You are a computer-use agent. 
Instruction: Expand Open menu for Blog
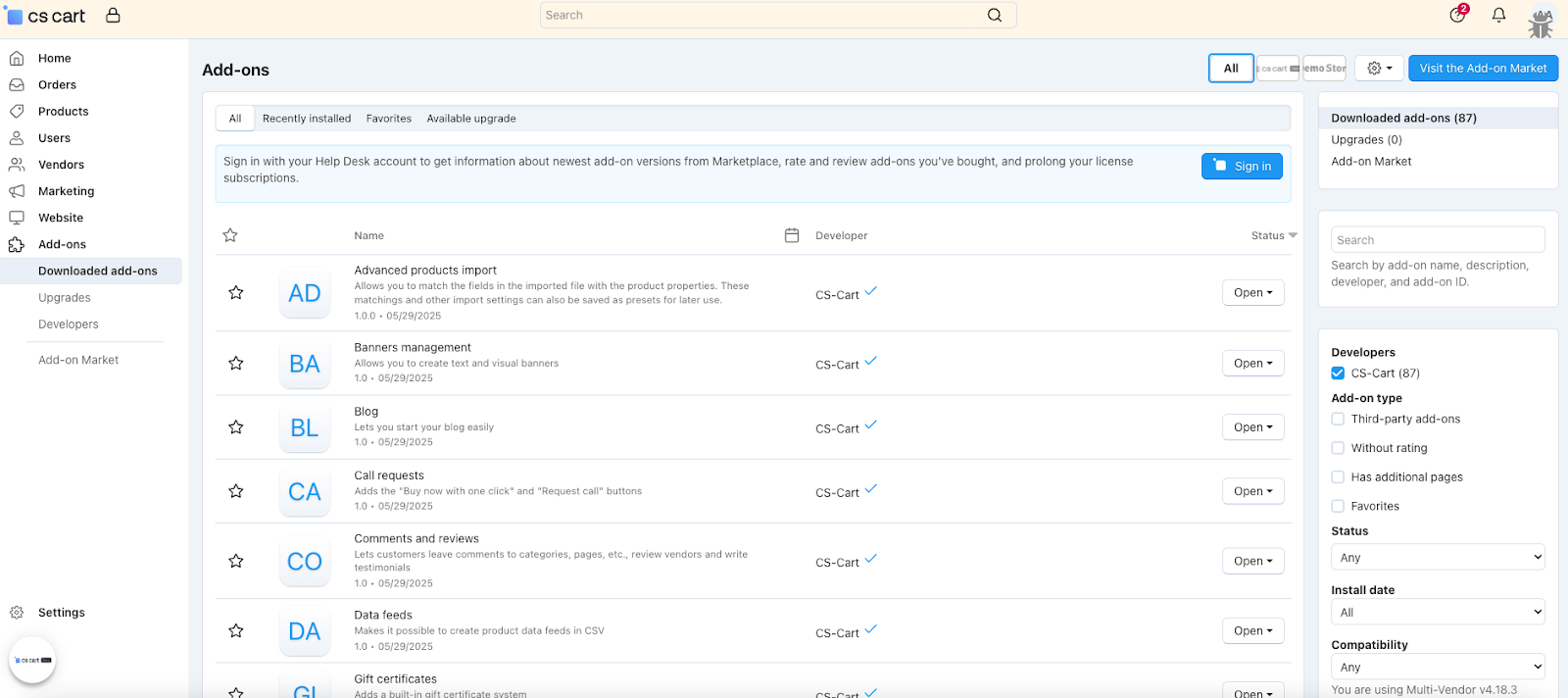1253,426
